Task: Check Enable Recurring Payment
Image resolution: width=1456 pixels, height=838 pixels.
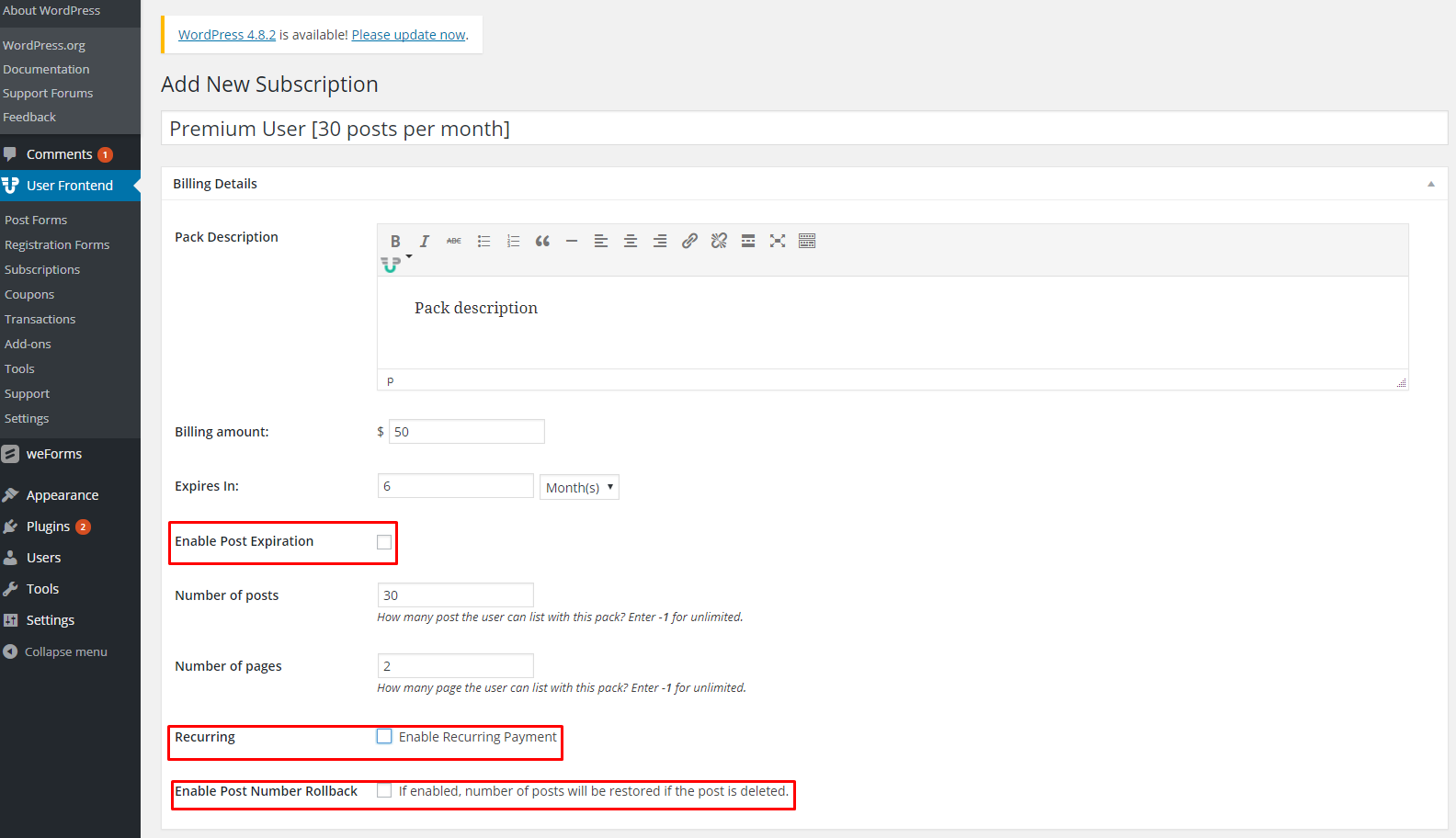Action: 384,736
